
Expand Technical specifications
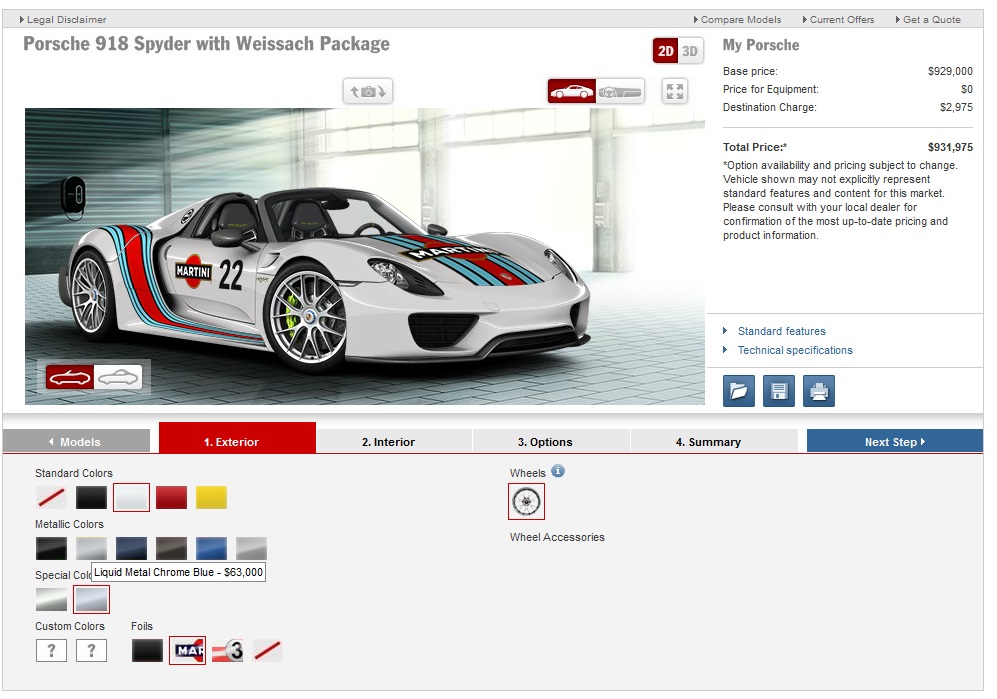pyautogui.click(x=794, y=350)
